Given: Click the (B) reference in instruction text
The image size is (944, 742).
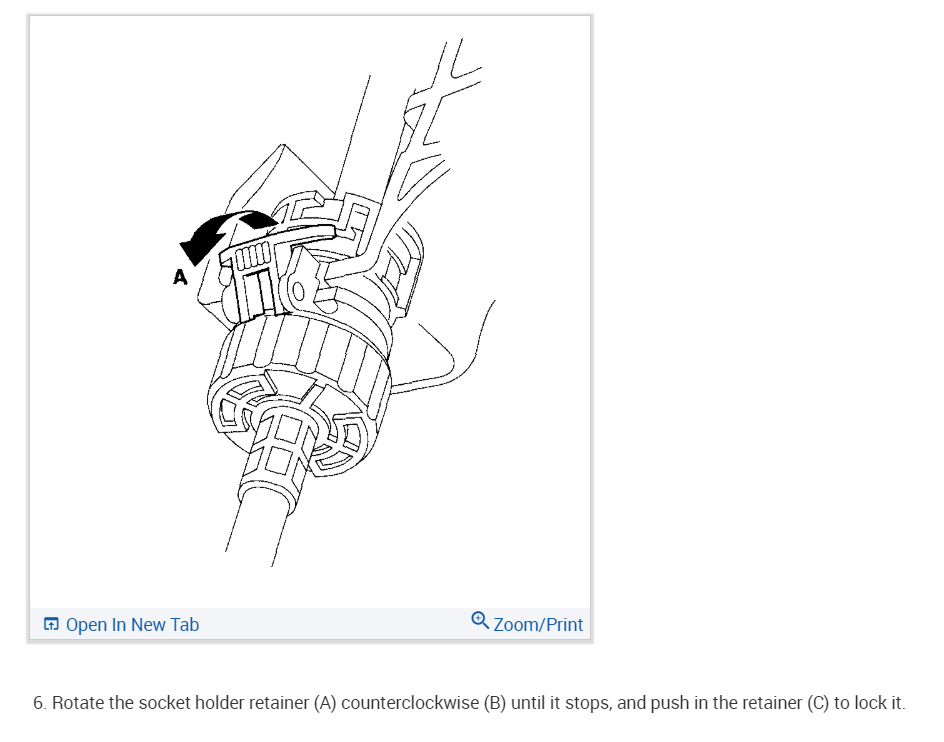Looking at the screenshot, I should (x=495, y=703).
